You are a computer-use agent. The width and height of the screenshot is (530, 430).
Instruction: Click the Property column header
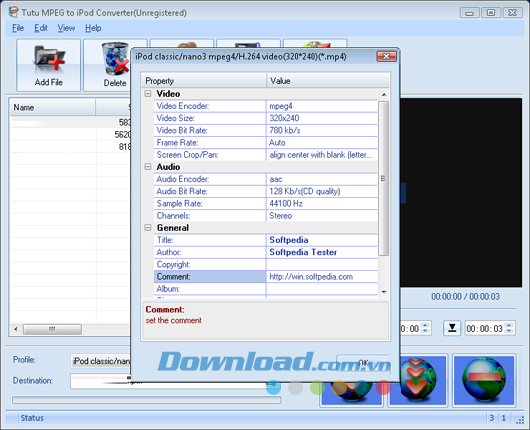(x=204, y=81)
